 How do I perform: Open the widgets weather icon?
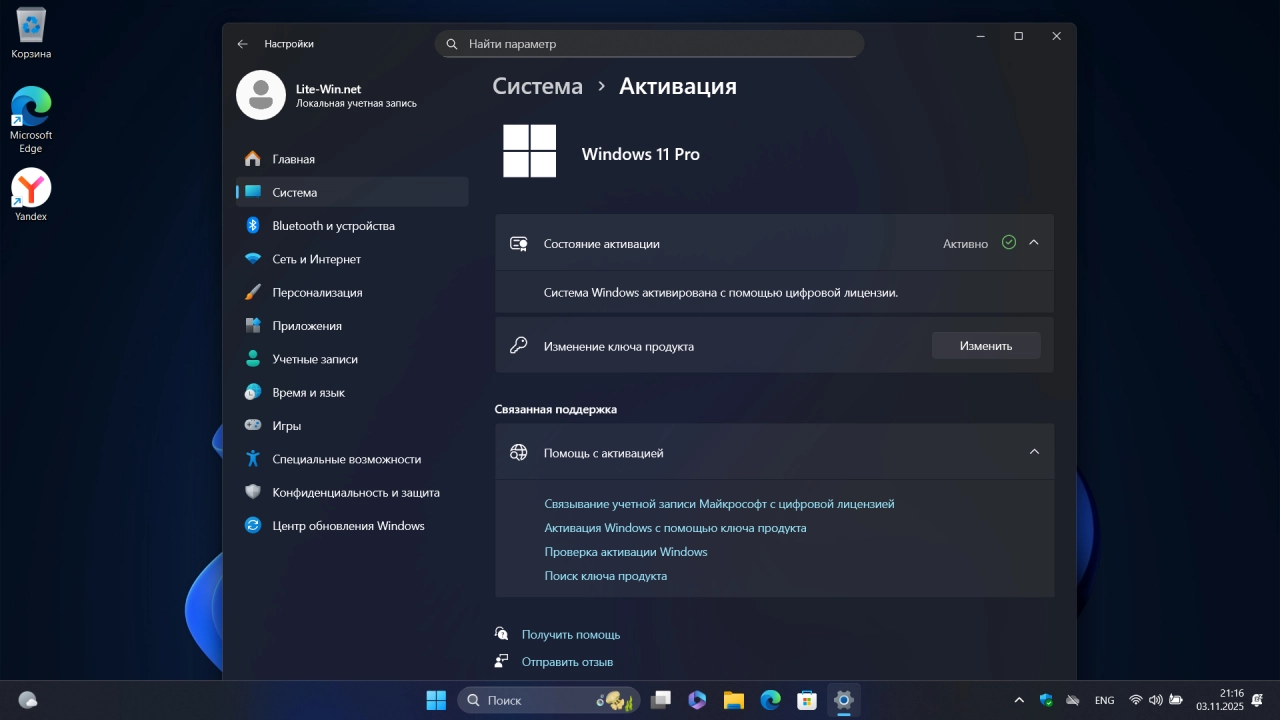click(28, 700)
